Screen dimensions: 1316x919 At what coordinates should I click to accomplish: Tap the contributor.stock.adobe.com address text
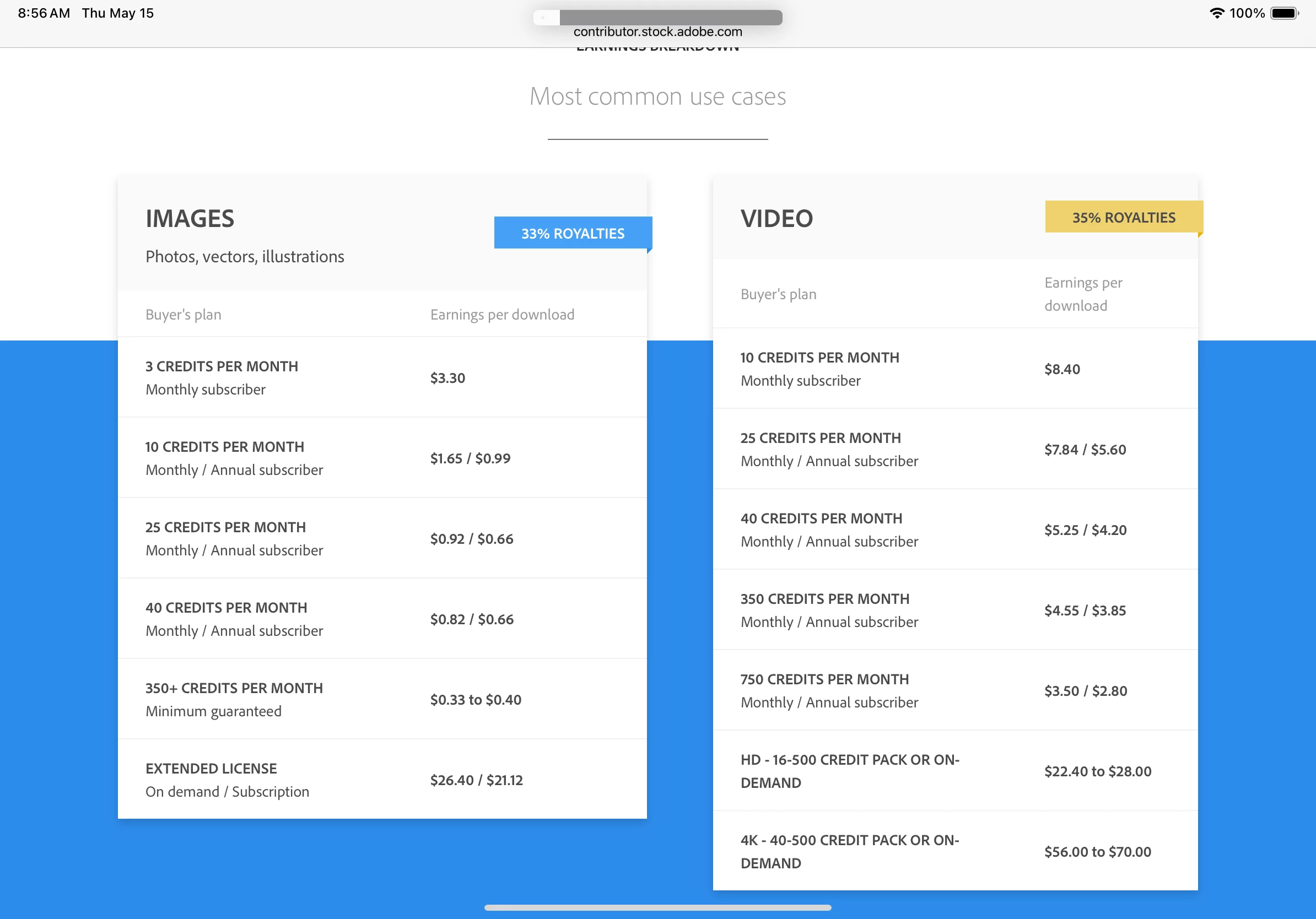coord(657,32)
